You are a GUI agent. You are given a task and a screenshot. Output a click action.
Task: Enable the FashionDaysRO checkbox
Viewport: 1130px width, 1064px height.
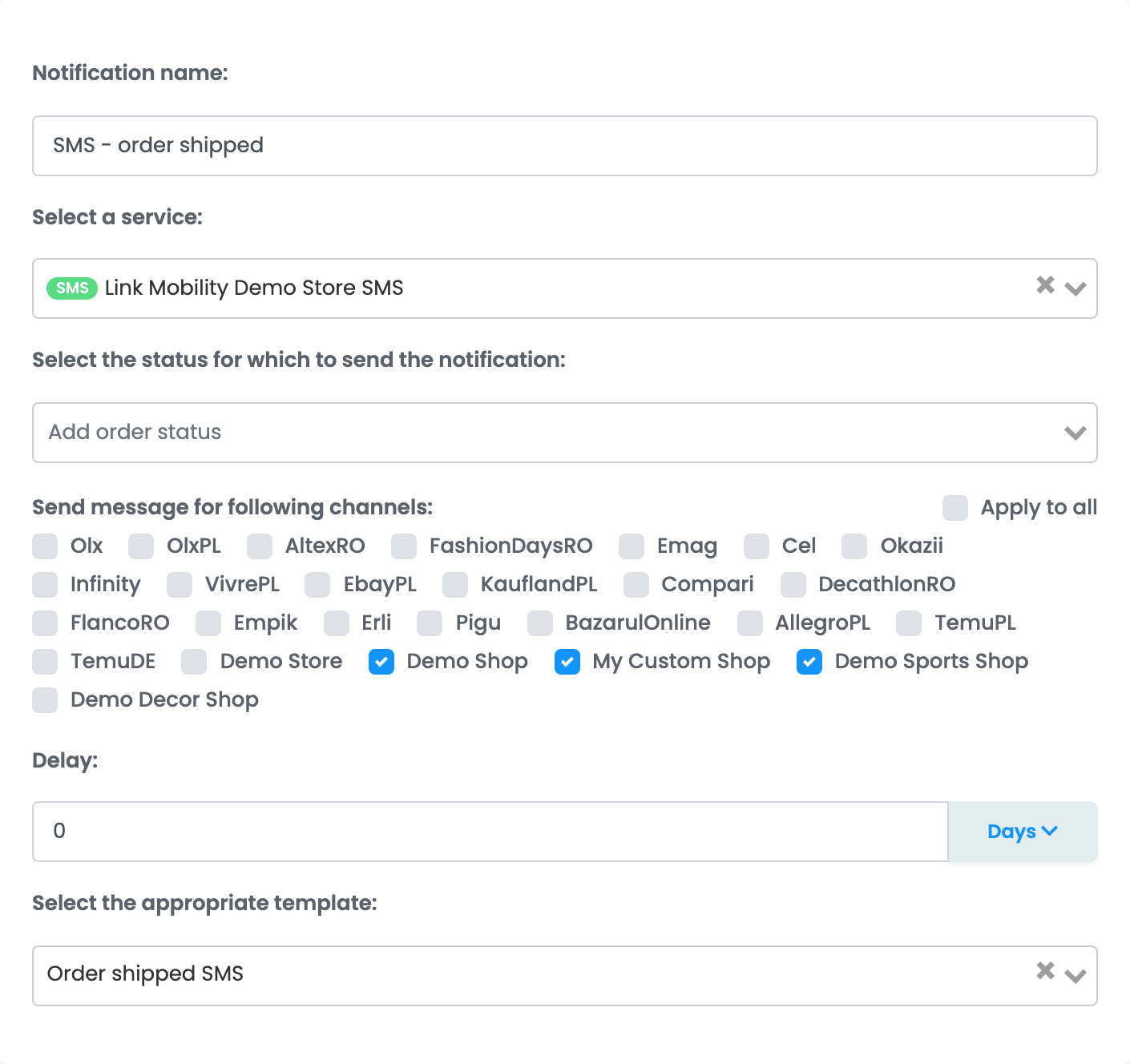point(404,546)
